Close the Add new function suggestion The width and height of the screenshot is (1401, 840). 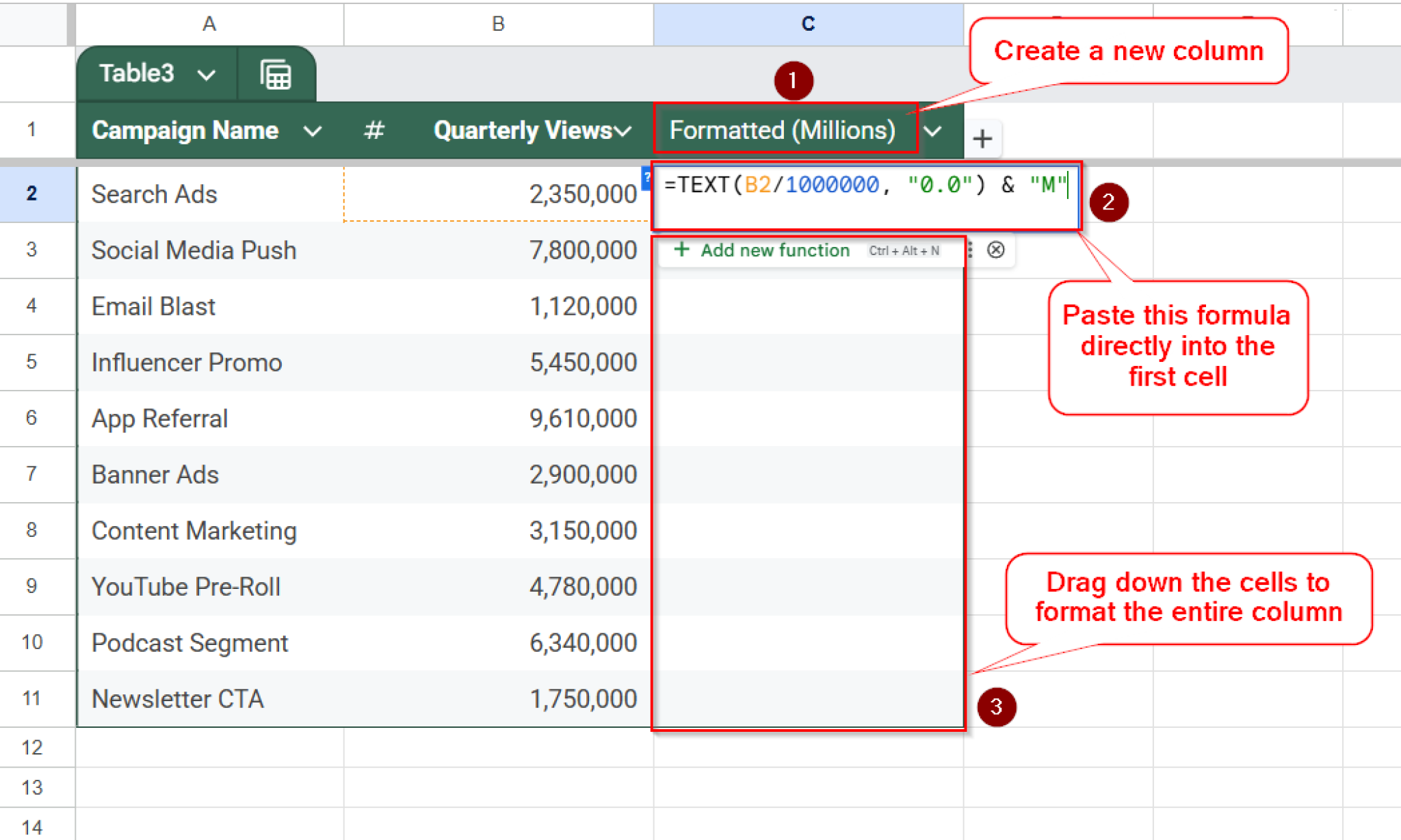(x=996, y=250)
